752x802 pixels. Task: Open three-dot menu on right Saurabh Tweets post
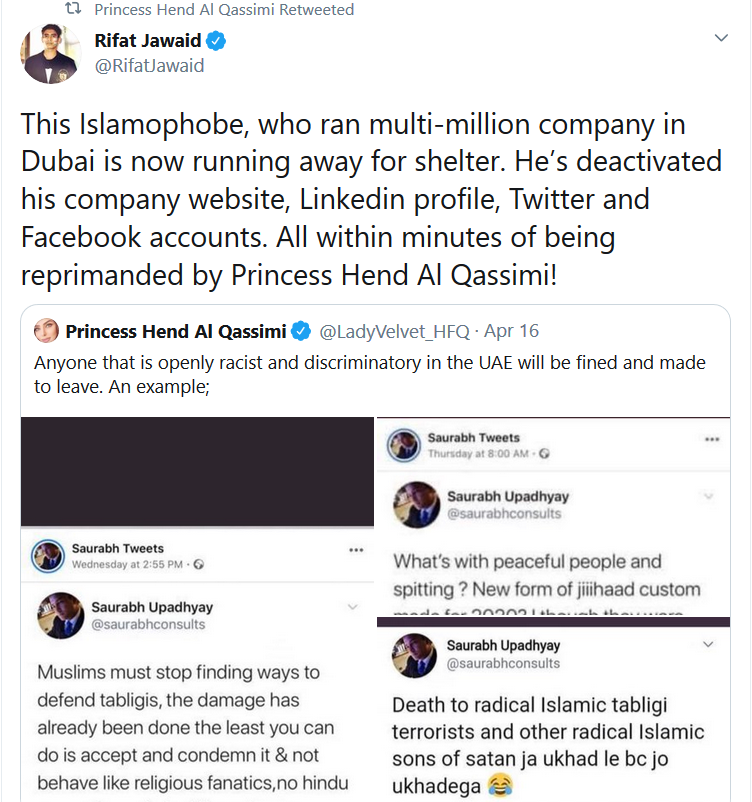click(x=711, y=439)
